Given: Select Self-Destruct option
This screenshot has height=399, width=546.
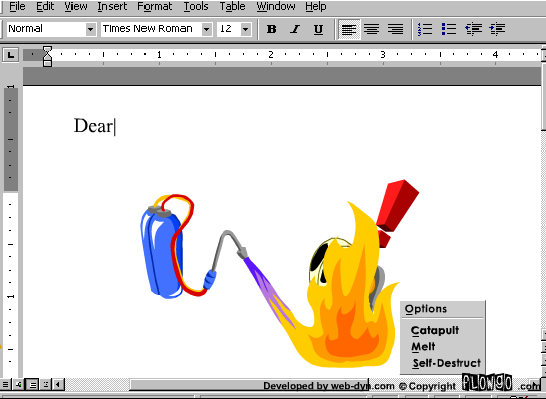Looking at the screenshot, I should [x=447, y=363].
